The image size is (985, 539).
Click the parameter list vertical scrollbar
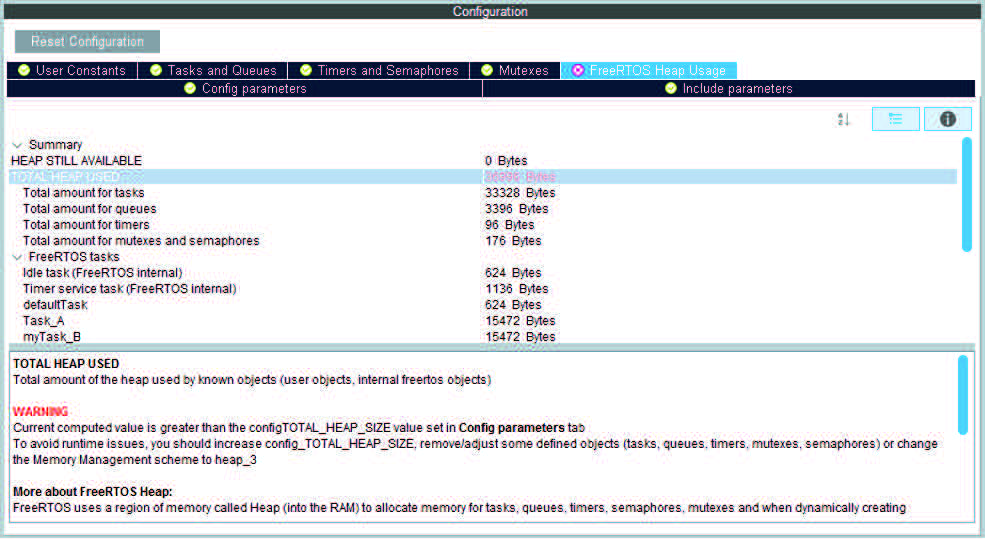pyautogui.click(x=967, y=195)
